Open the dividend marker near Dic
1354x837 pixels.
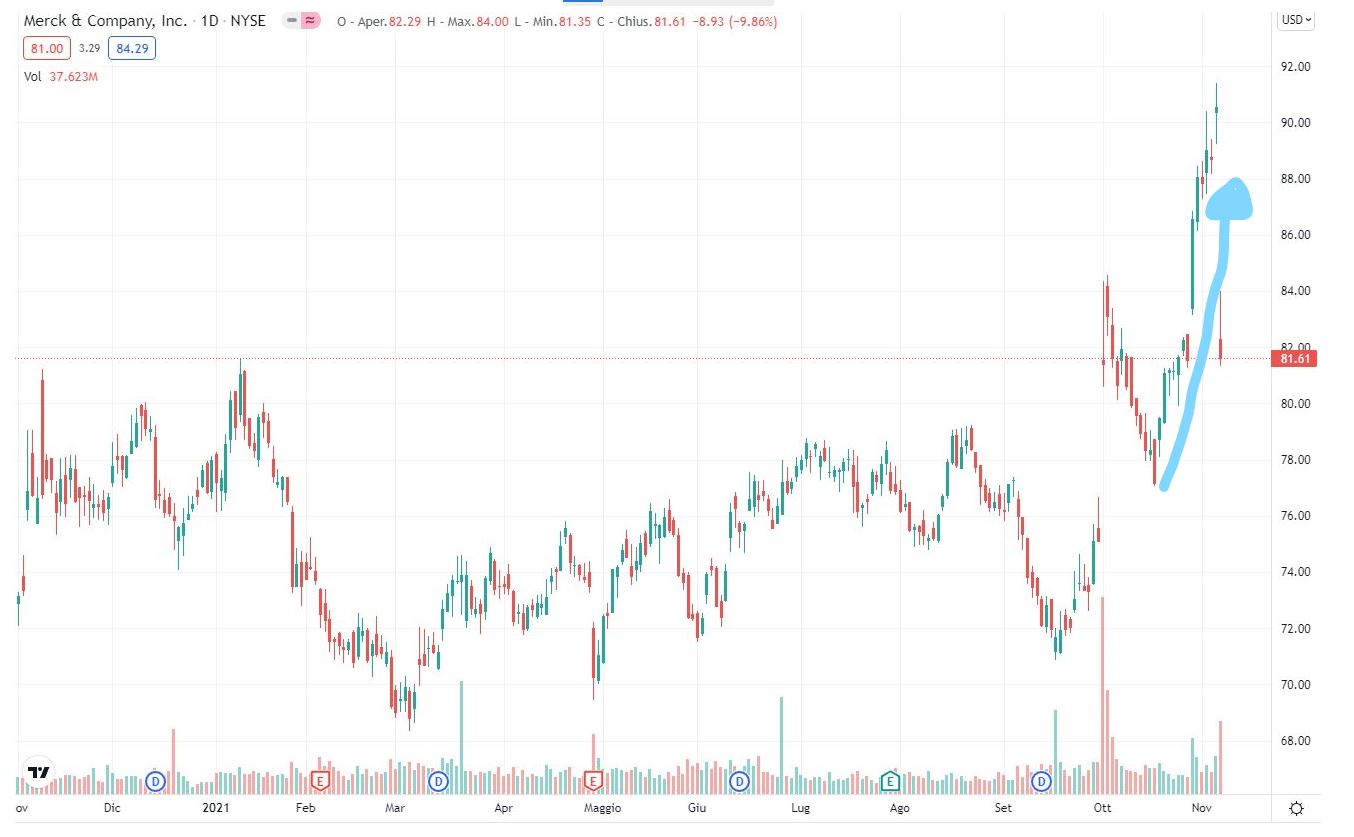coord(155,780)
